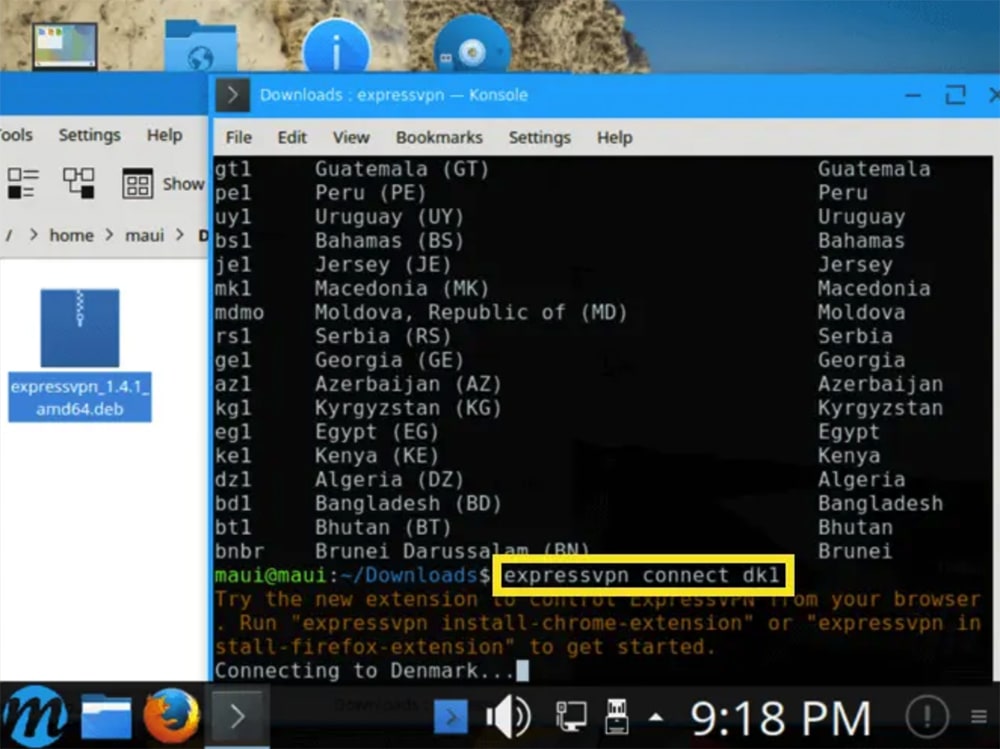
Task: Expand hidden system tray icons arrow
Action: click(x=656, y=717)
